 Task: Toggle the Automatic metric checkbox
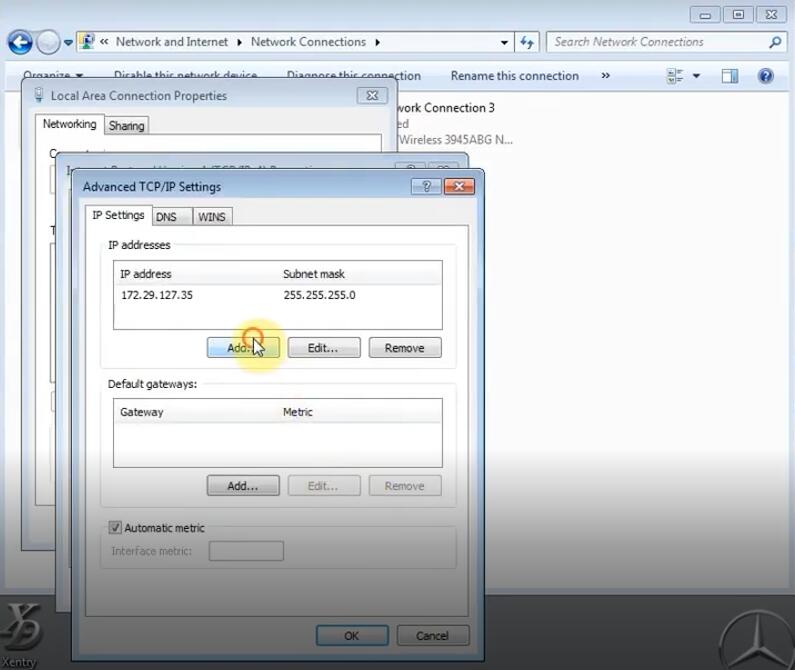pos(115,527)
